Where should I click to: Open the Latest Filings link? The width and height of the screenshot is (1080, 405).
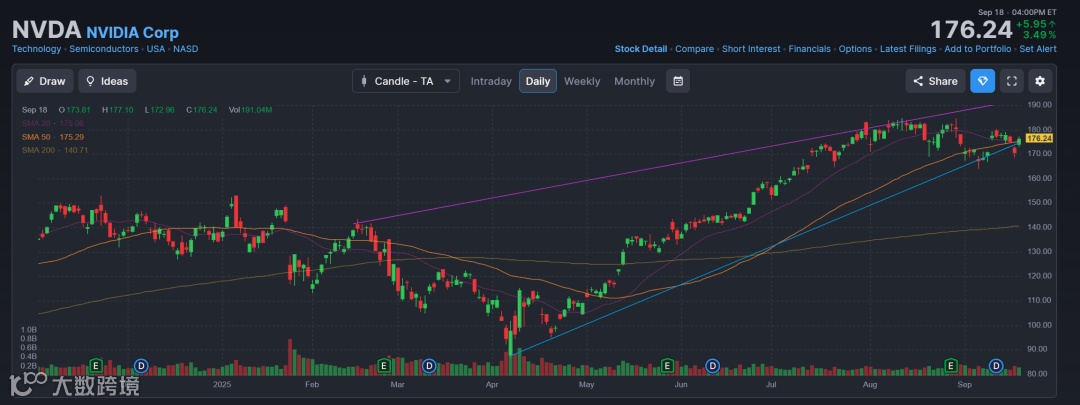tap(908, 48)
